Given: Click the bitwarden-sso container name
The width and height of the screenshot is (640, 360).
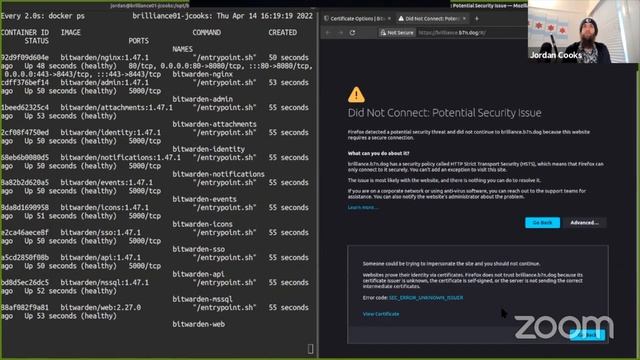Looking at the screenshot, I should tap(198, 249).
